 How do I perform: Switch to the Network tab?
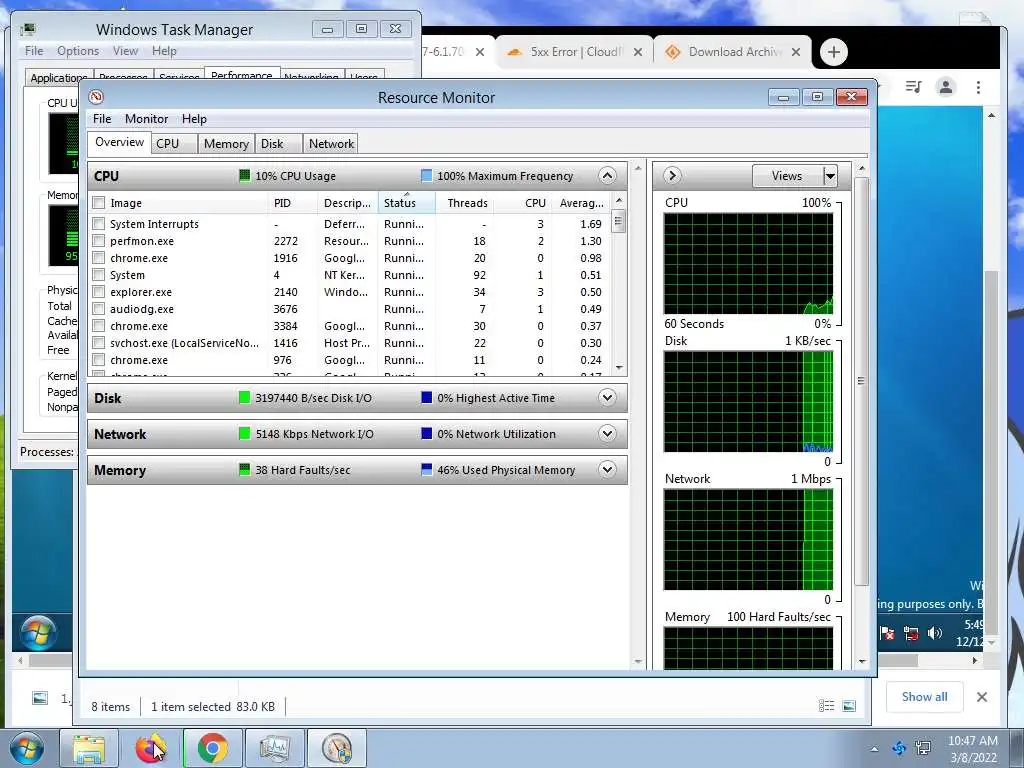(x=332, y=144)
